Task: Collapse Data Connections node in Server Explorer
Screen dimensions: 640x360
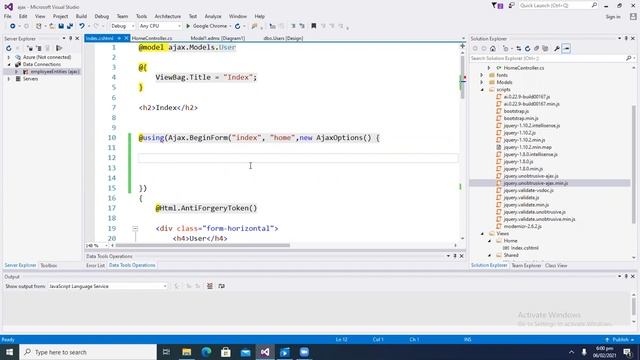Action: 9,64
